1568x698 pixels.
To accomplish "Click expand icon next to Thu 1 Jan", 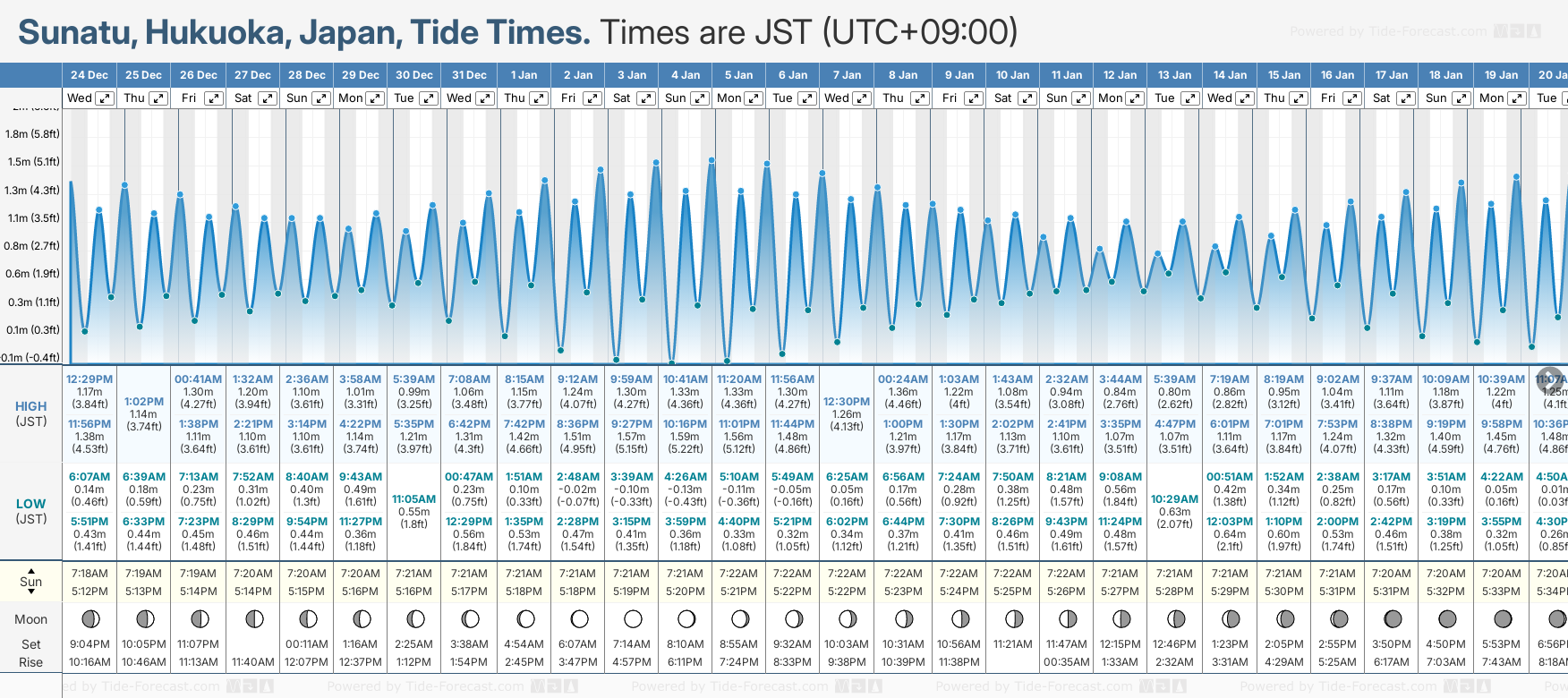I will coord(539,98).
